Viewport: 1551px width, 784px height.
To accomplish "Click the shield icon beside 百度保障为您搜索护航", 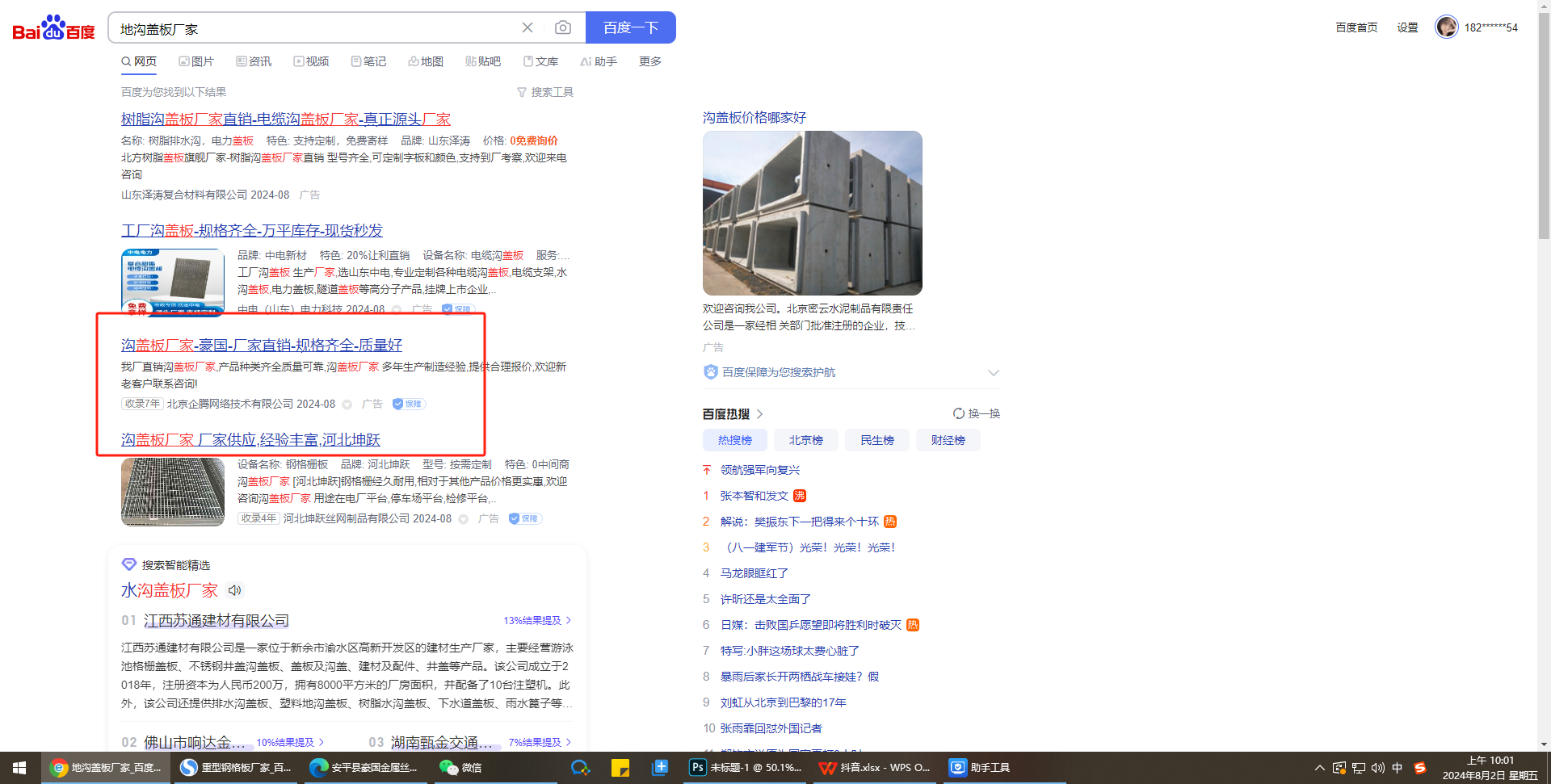I will coord(711,371).
